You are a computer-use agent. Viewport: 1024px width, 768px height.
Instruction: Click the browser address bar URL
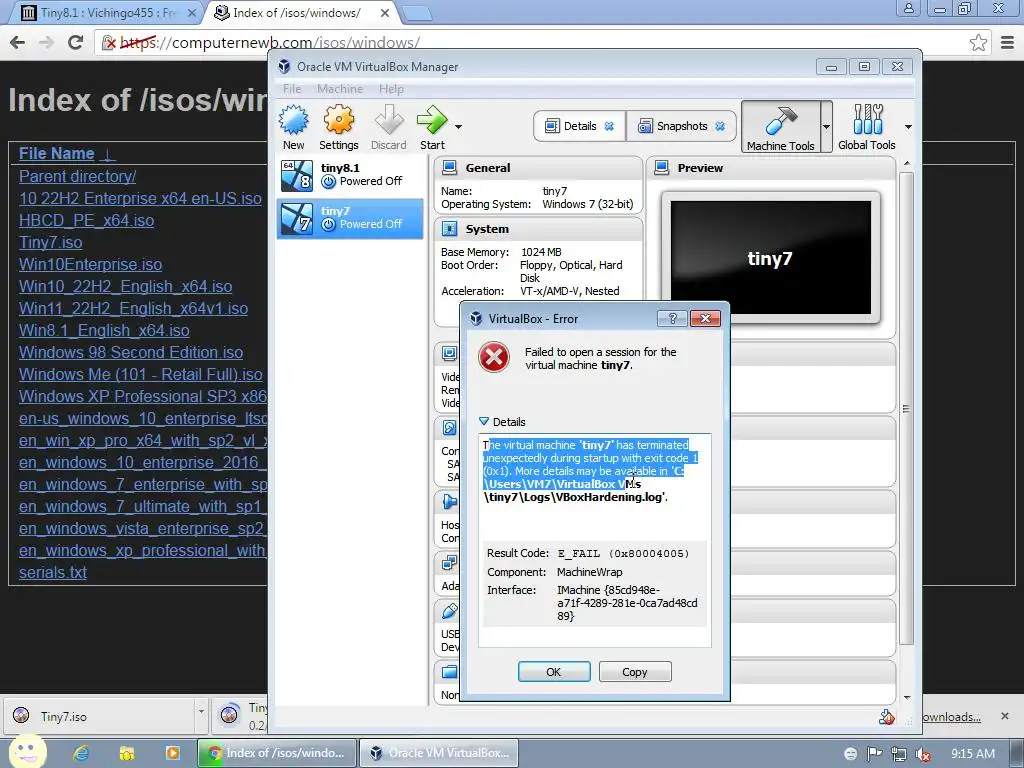pyautogui.click(x=269, y=43)
